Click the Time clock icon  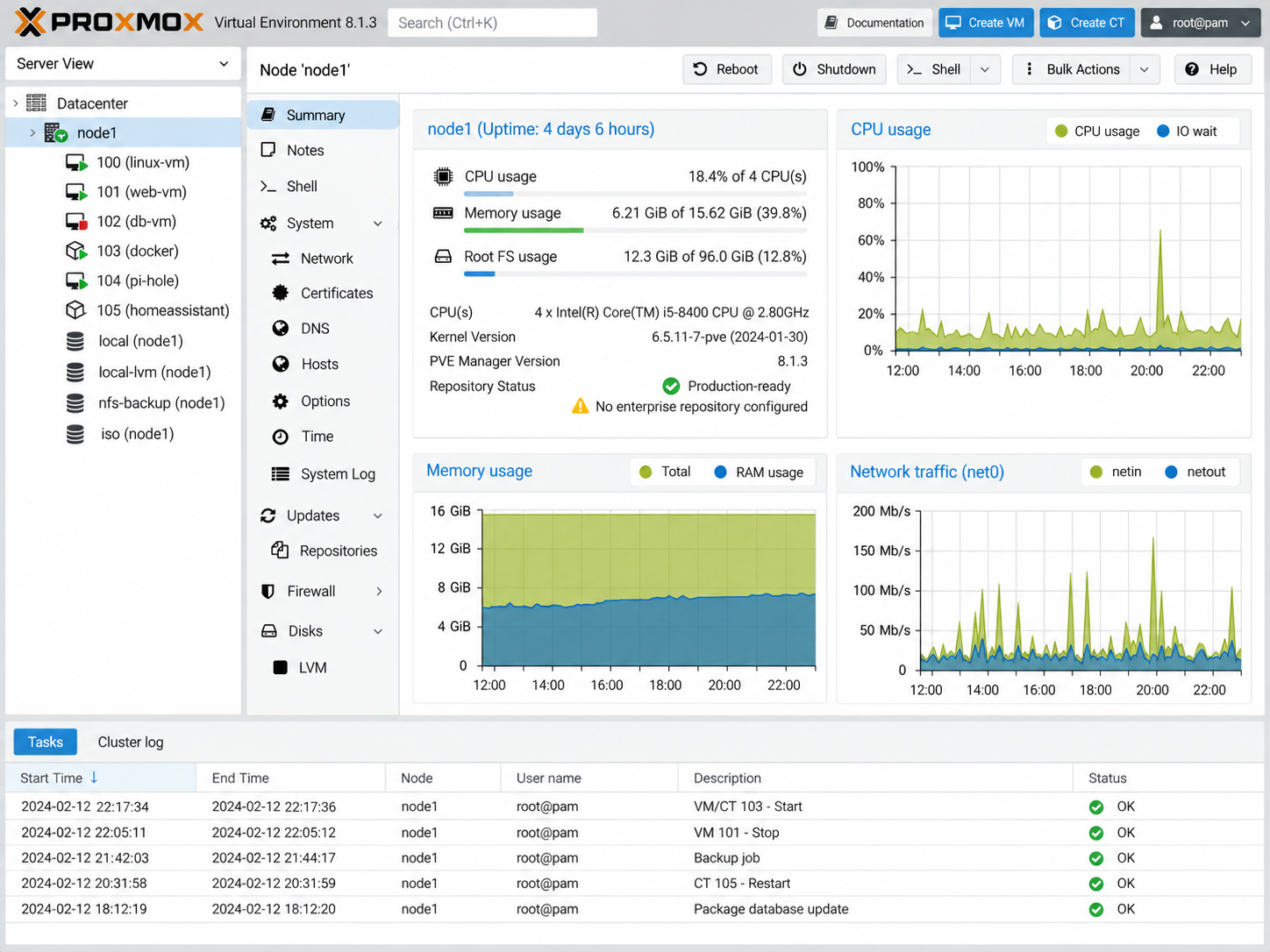pos(281,437)
